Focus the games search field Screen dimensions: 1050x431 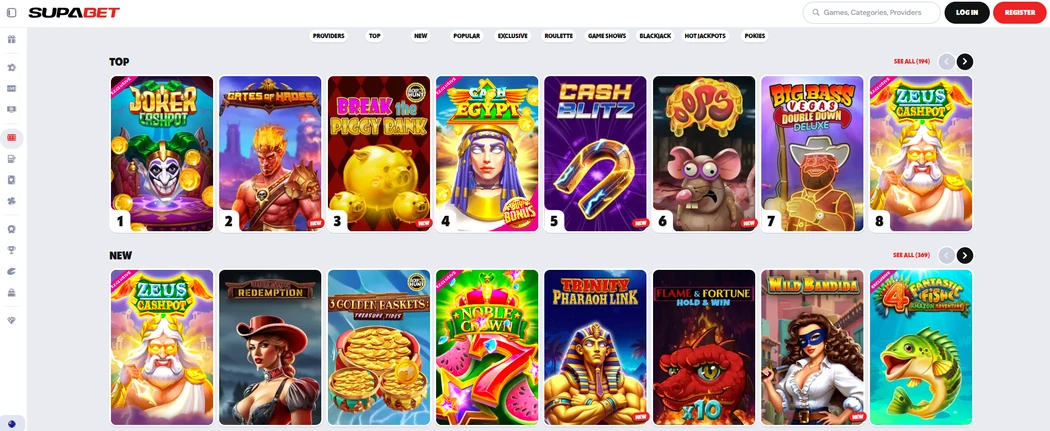(871, 13)
